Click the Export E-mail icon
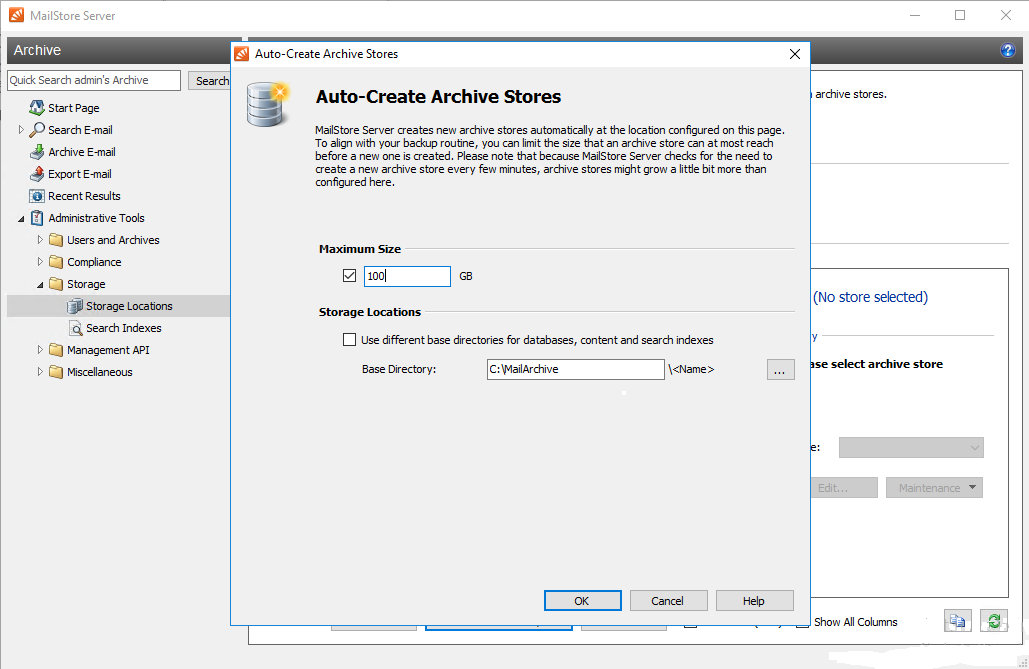Viewport: 1029px width, 669px height. click(37, 174)
